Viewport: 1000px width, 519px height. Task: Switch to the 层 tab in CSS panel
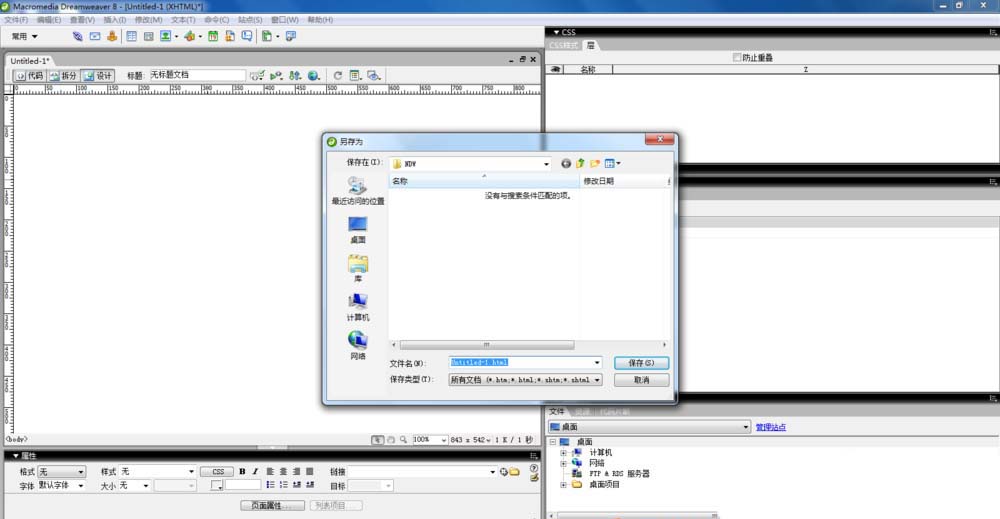[591, 45]
